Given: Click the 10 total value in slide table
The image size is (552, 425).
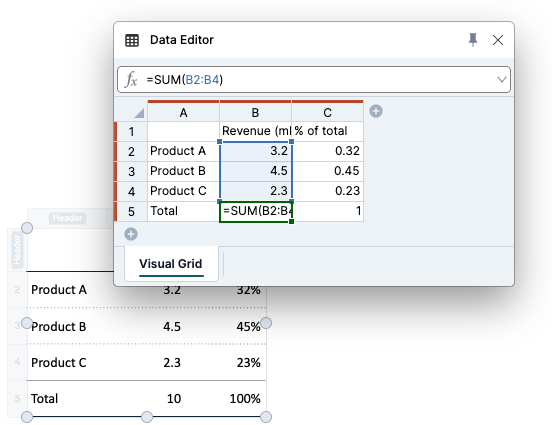Looking at the screenshot, I should coord(174,399).
